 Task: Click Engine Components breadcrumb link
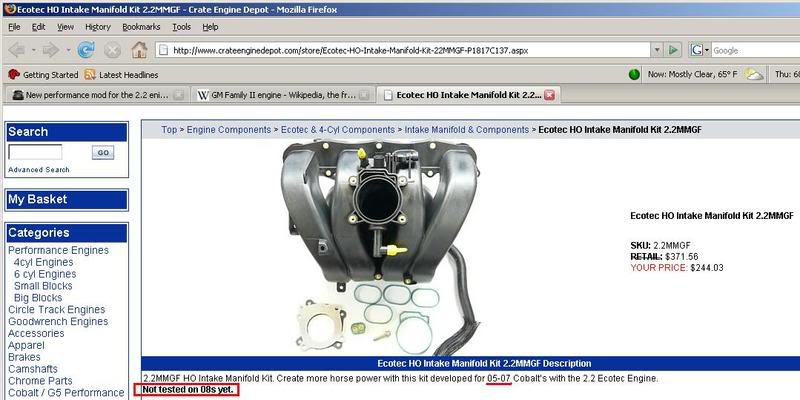point(229,130)
